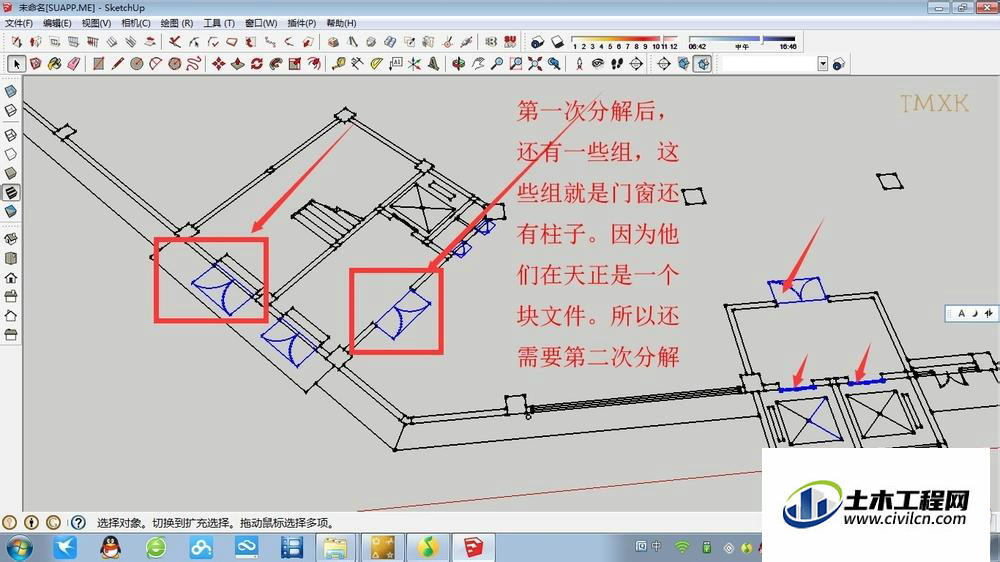Activate the Follow Me tool
This screenshot has width=1000, height=562.
(276, 64)
